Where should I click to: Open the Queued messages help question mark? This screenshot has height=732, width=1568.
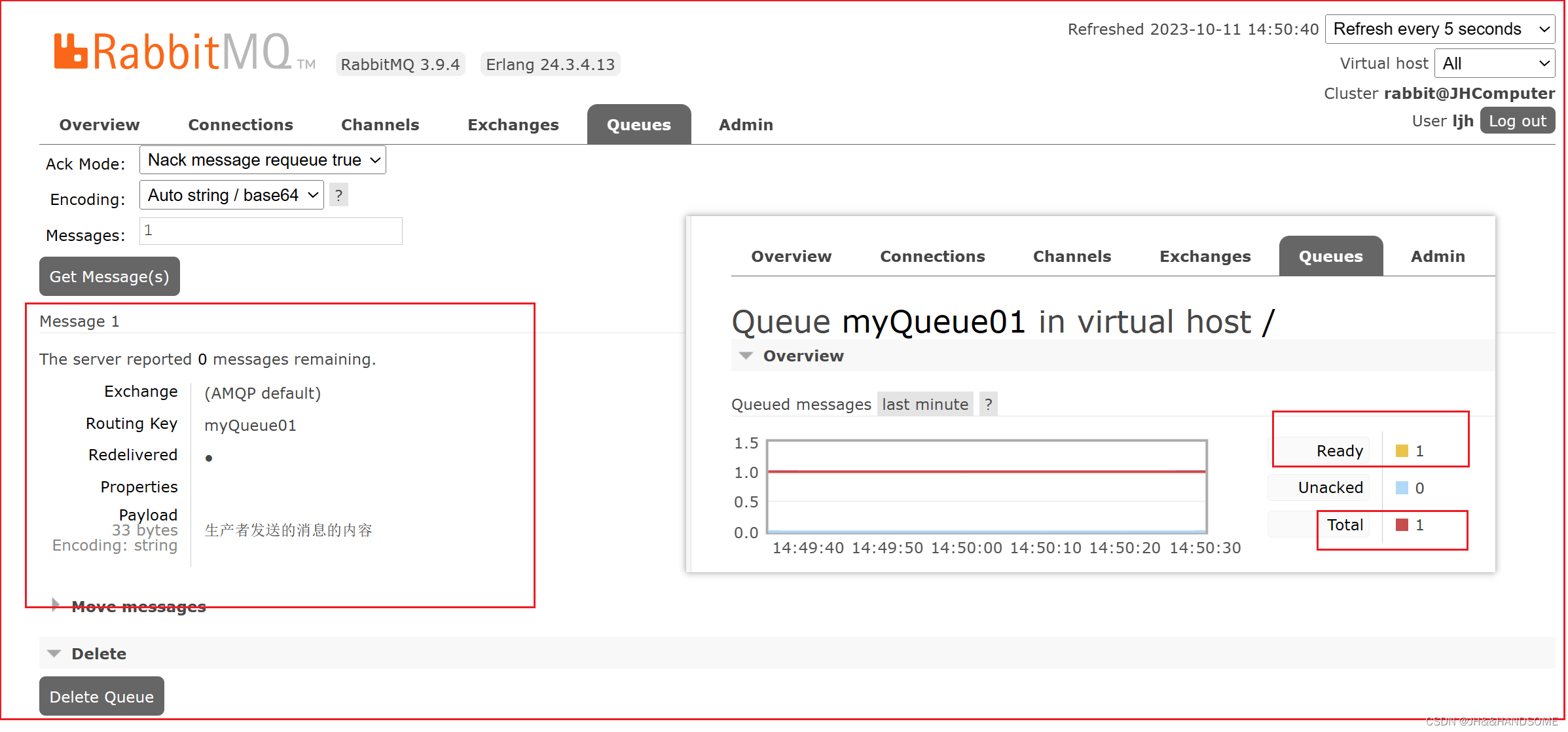pos(989,404)
